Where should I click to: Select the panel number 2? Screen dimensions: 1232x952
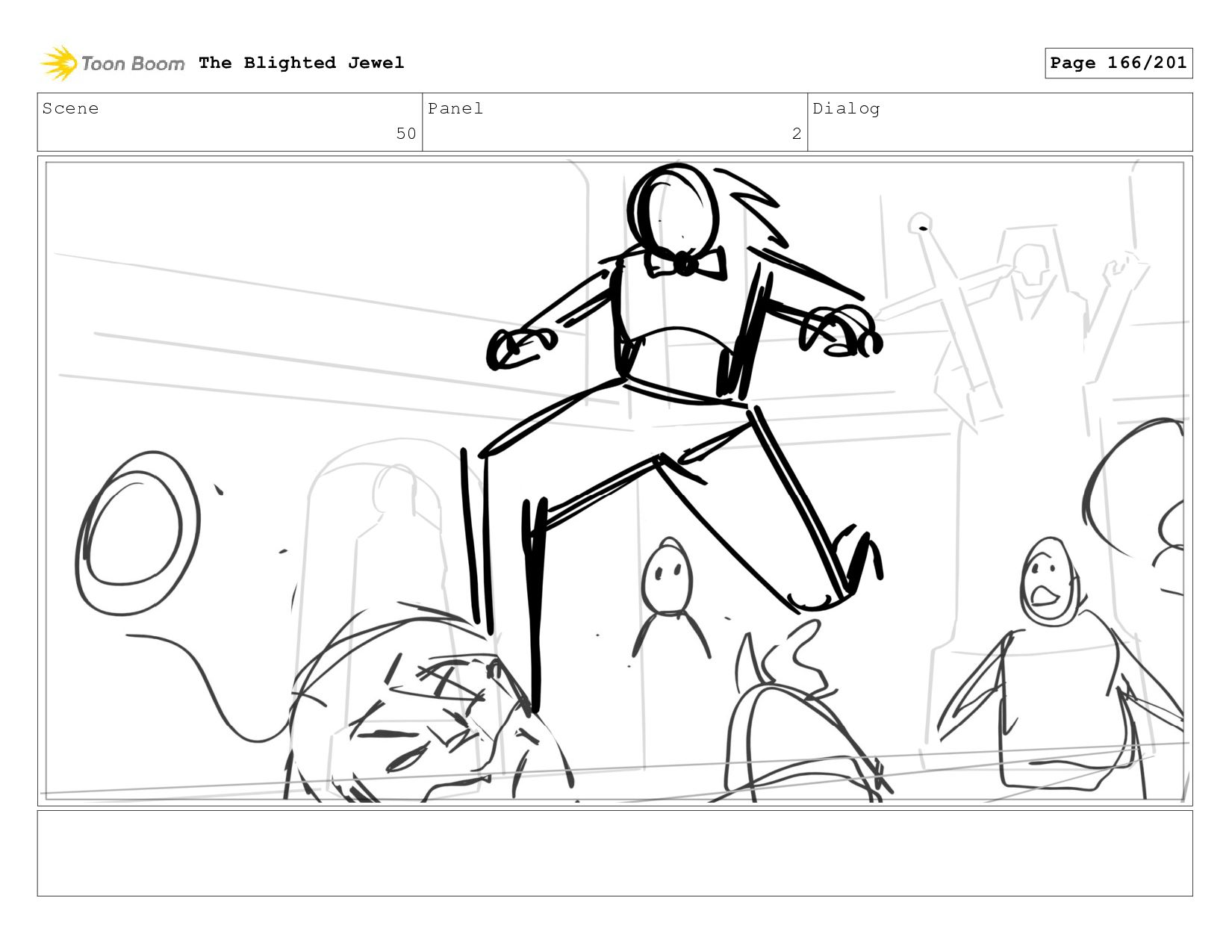(x=797, y=134)
